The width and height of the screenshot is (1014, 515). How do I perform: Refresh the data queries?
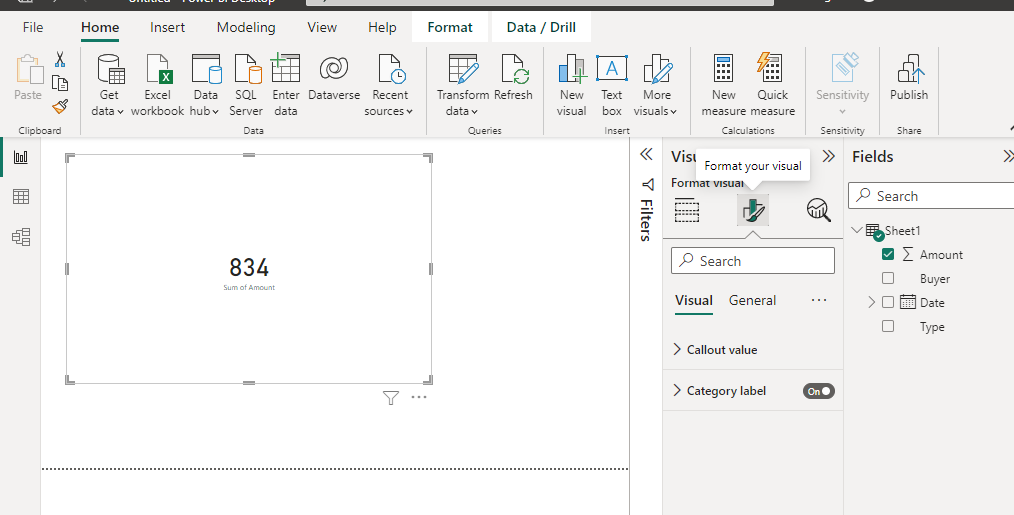513,78
